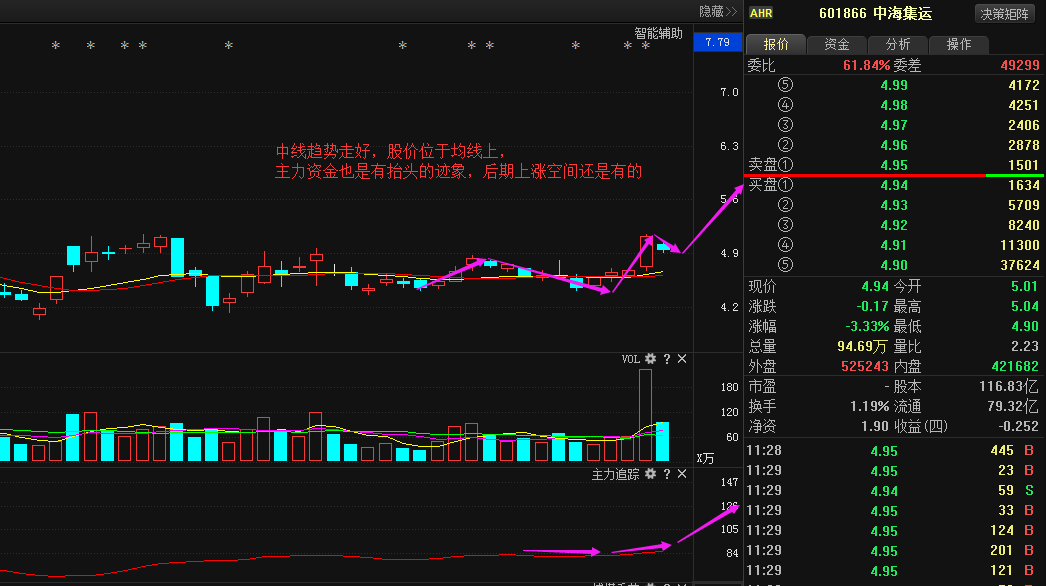Viewport: 1046px width, 586px height.
Task: Select the 报价 quote tab
Action: click(x=775, y=44)
